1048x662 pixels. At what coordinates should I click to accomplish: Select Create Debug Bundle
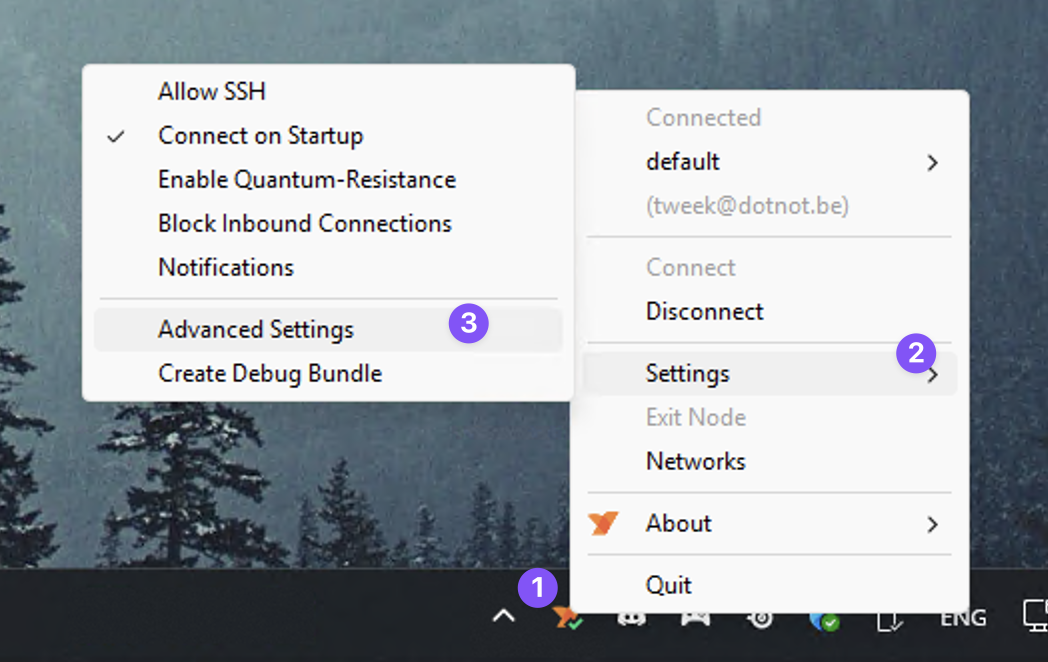pyautogui.click(x=328, y=373)
